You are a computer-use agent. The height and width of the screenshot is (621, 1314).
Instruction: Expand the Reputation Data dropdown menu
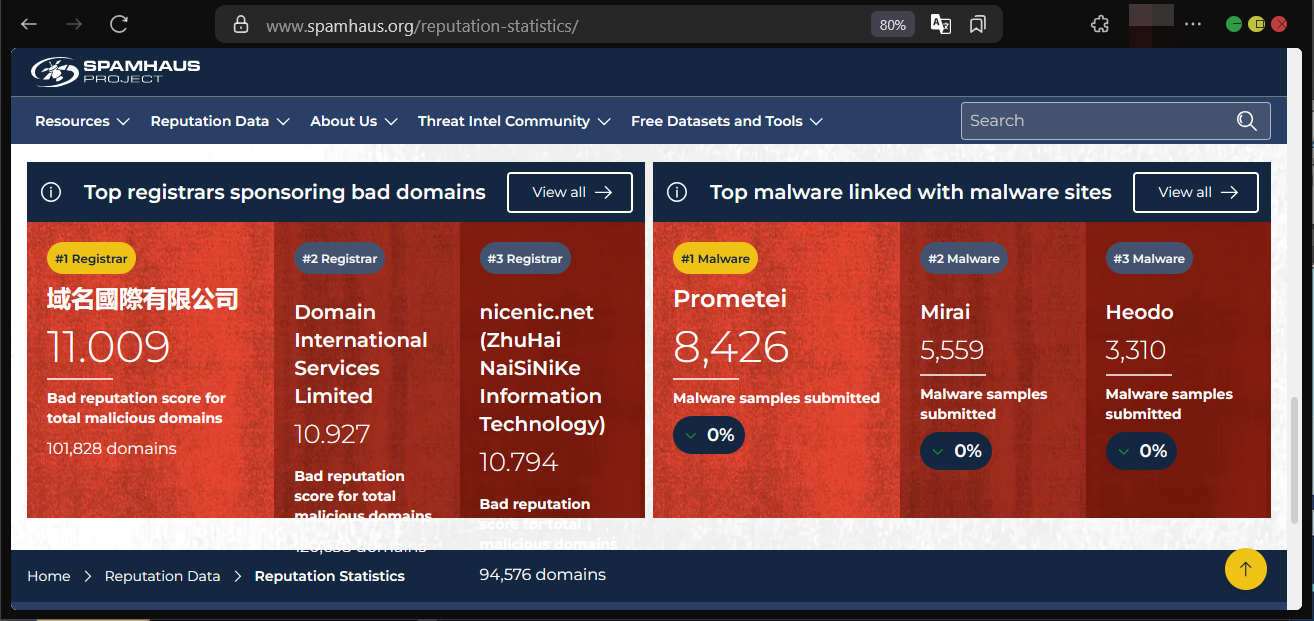tap(219, 121)
